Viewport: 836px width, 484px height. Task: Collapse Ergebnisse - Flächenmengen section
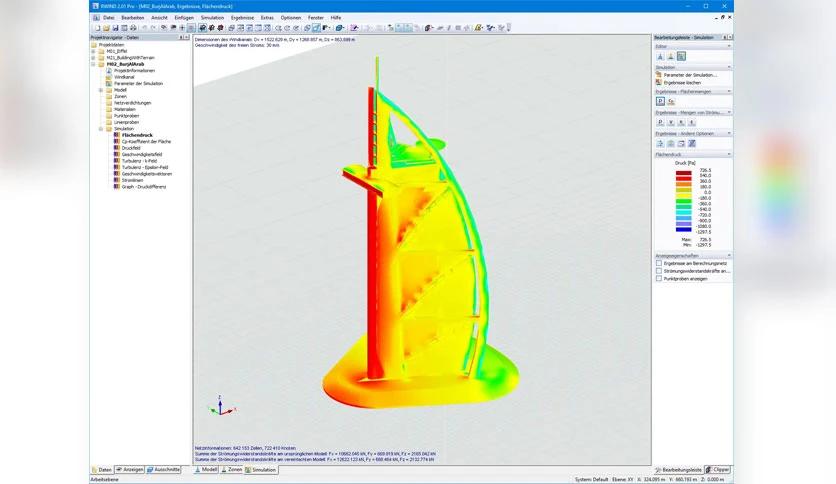(729, 92)
